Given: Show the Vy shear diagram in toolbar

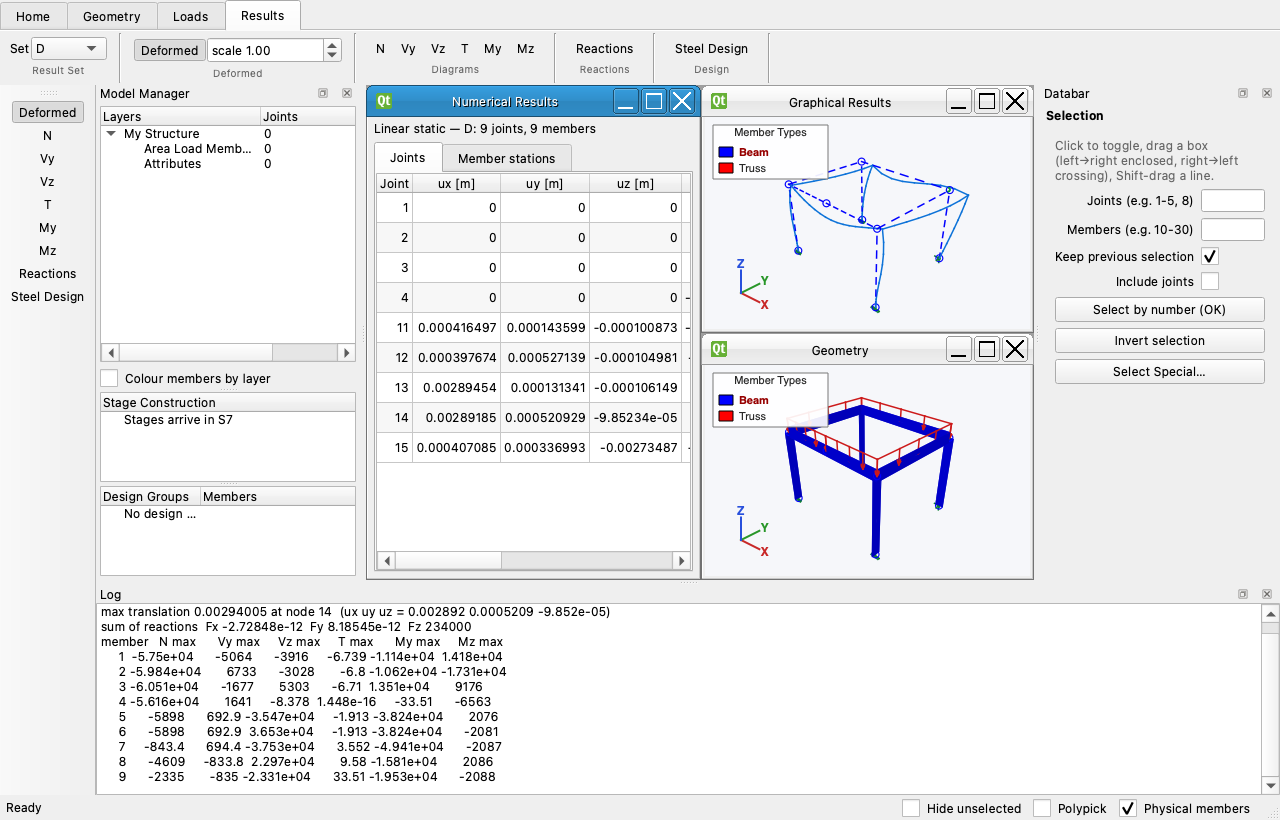Looking at the screenshot, I should [x=408, y=48].
